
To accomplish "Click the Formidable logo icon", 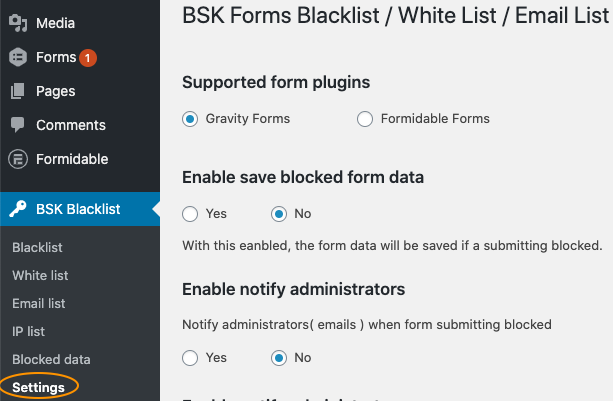I will 17,159.
